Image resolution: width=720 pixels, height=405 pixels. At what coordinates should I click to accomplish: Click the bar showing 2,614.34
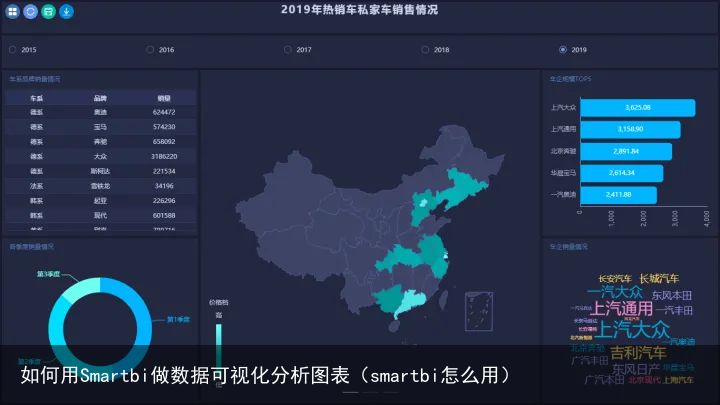(622, 173)
